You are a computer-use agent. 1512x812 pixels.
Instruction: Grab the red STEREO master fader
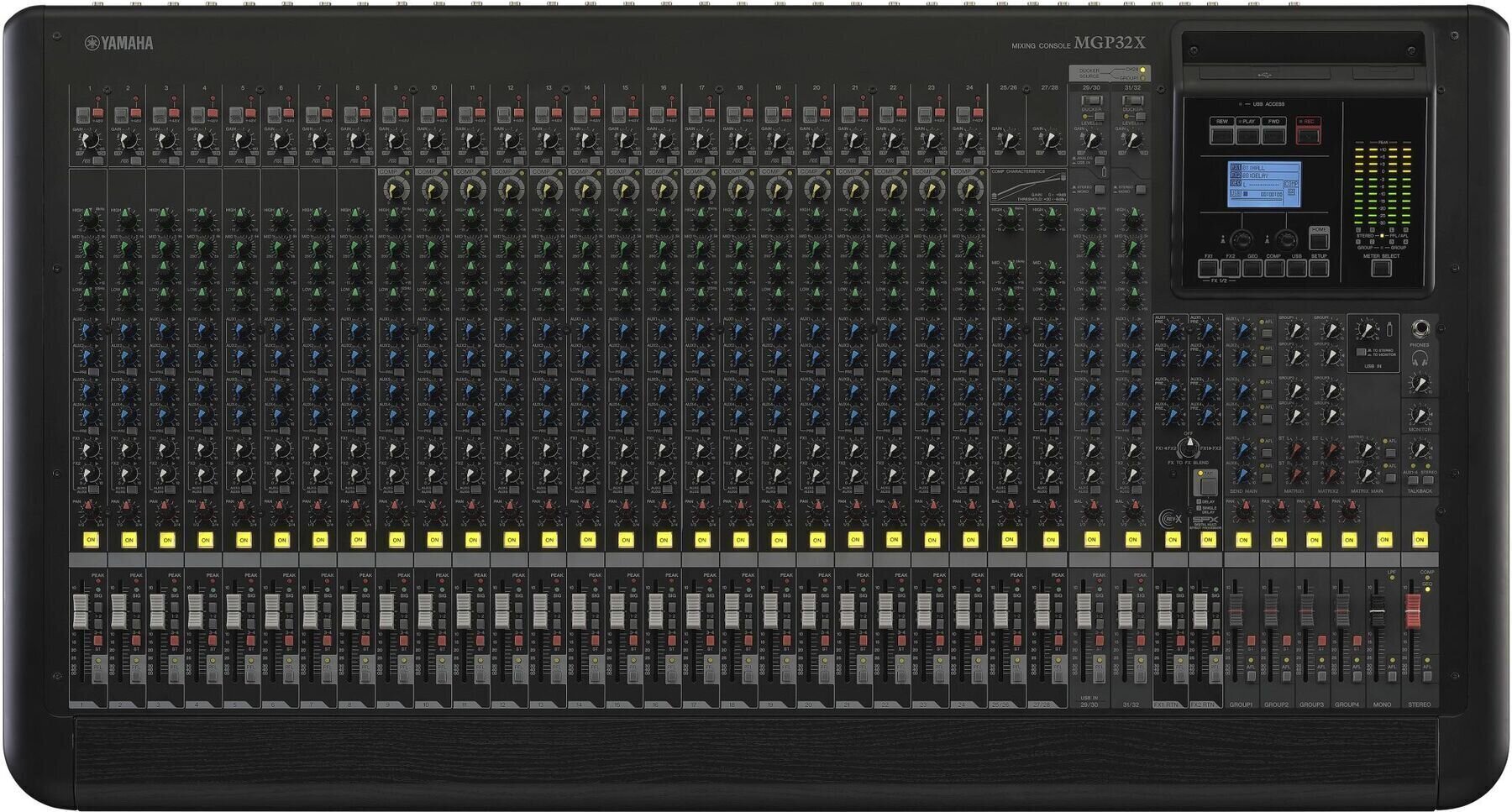pyautogui.click(x=1413, y=610)
